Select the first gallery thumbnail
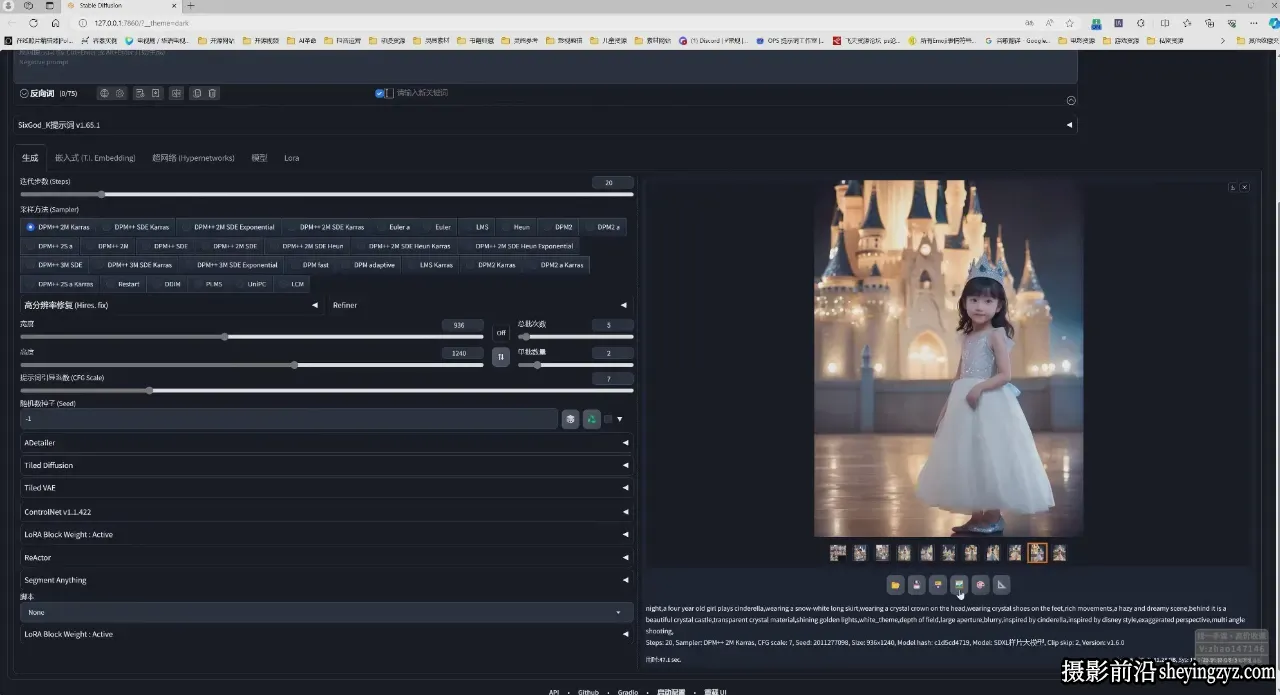 [838, 553]
